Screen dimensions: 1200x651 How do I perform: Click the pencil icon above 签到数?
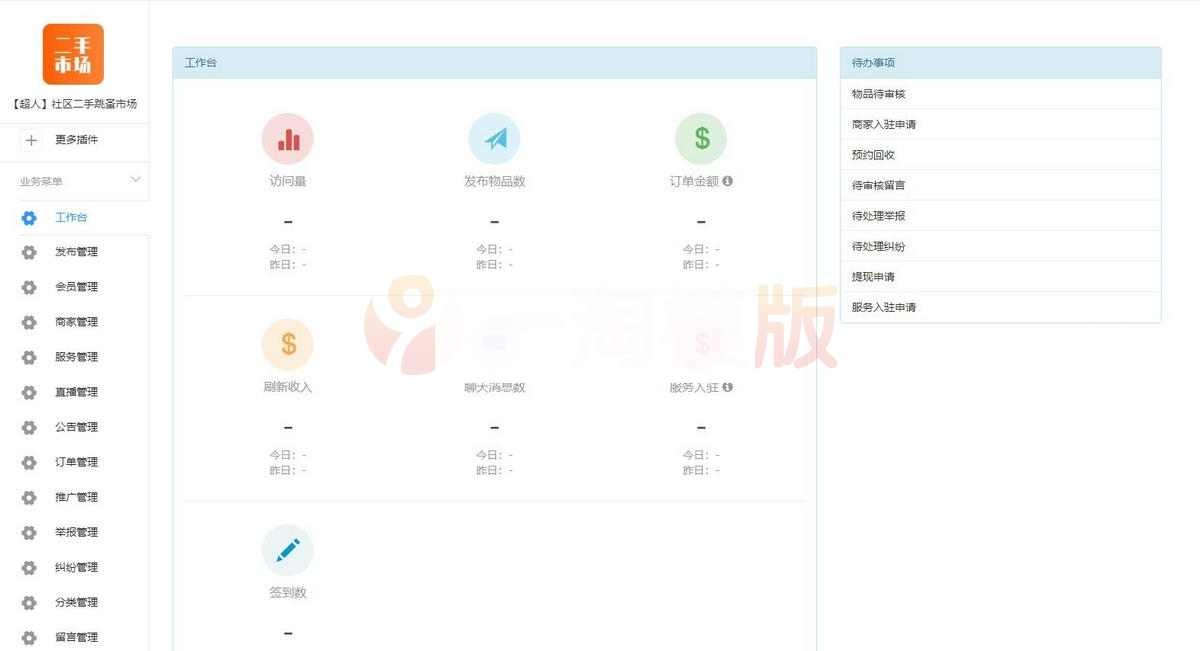(288, 549)
